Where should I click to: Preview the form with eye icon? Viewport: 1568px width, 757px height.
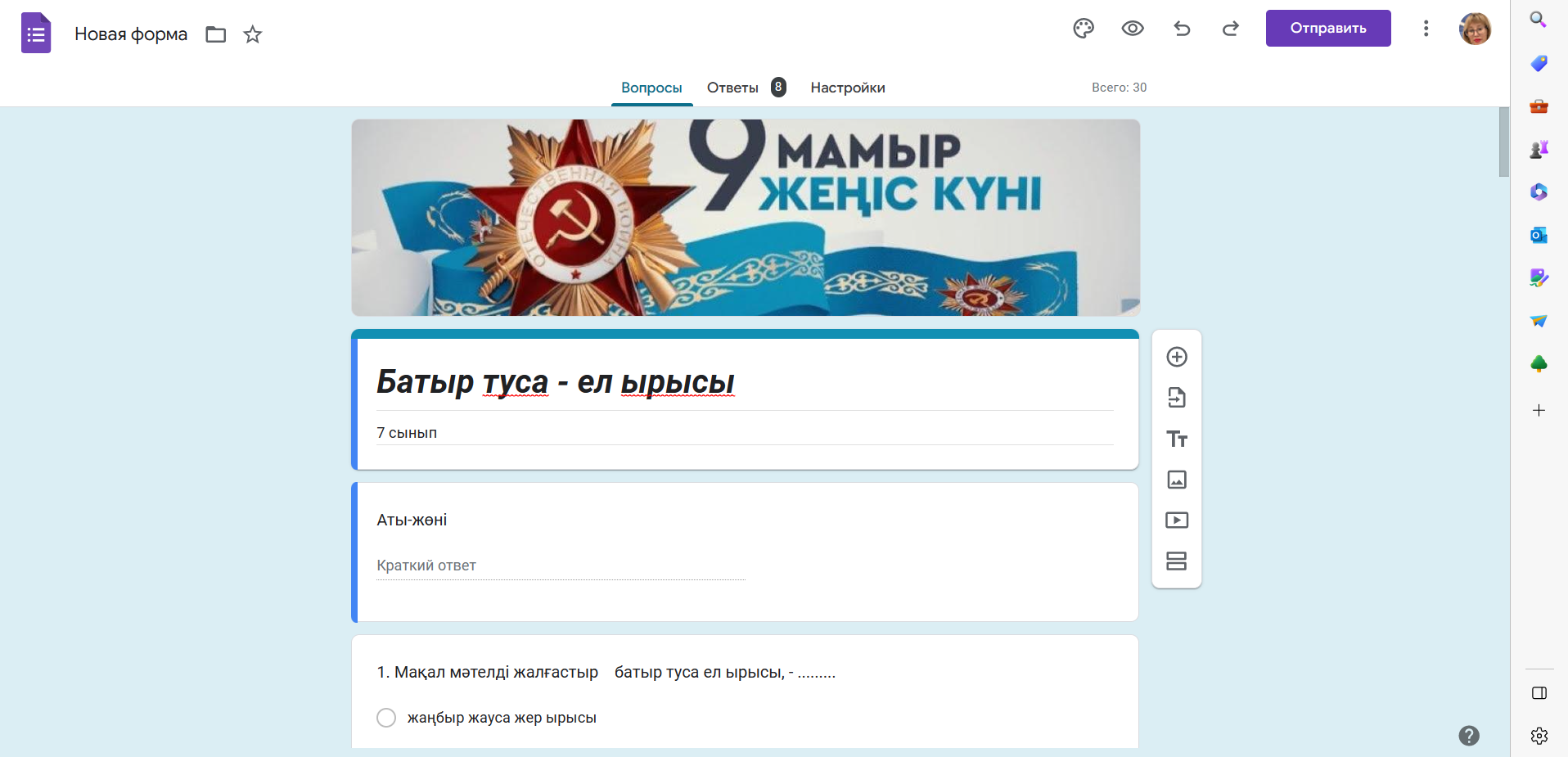click(1133, 29)
